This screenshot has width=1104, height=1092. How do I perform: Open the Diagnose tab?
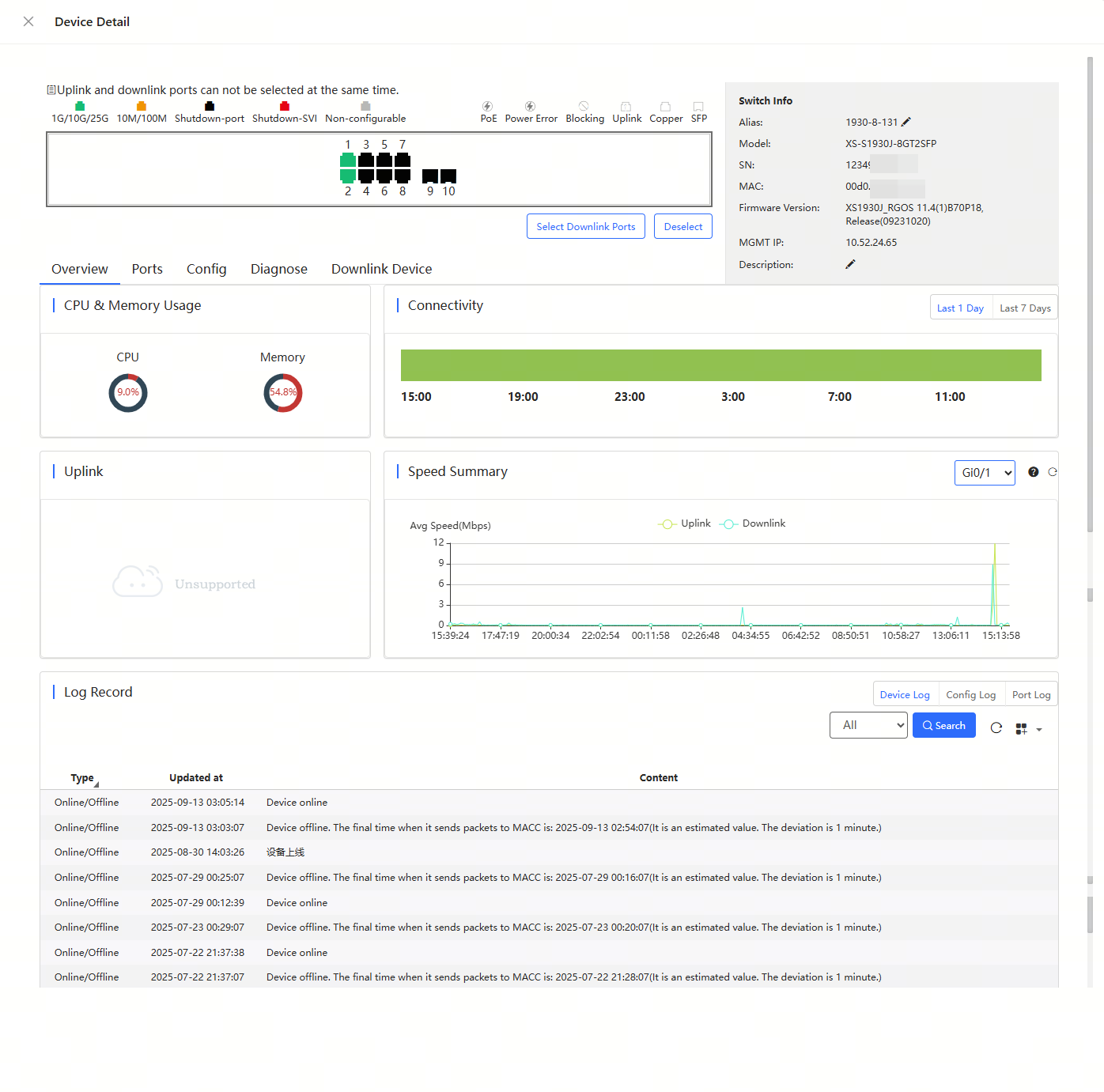click(278, 269)
